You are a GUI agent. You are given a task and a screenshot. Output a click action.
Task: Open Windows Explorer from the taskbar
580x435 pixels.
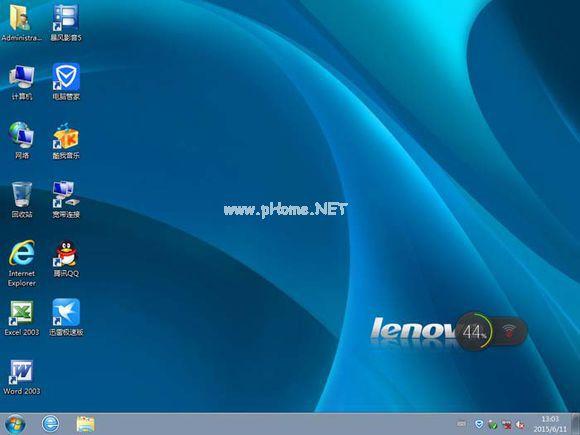(85, 424)
